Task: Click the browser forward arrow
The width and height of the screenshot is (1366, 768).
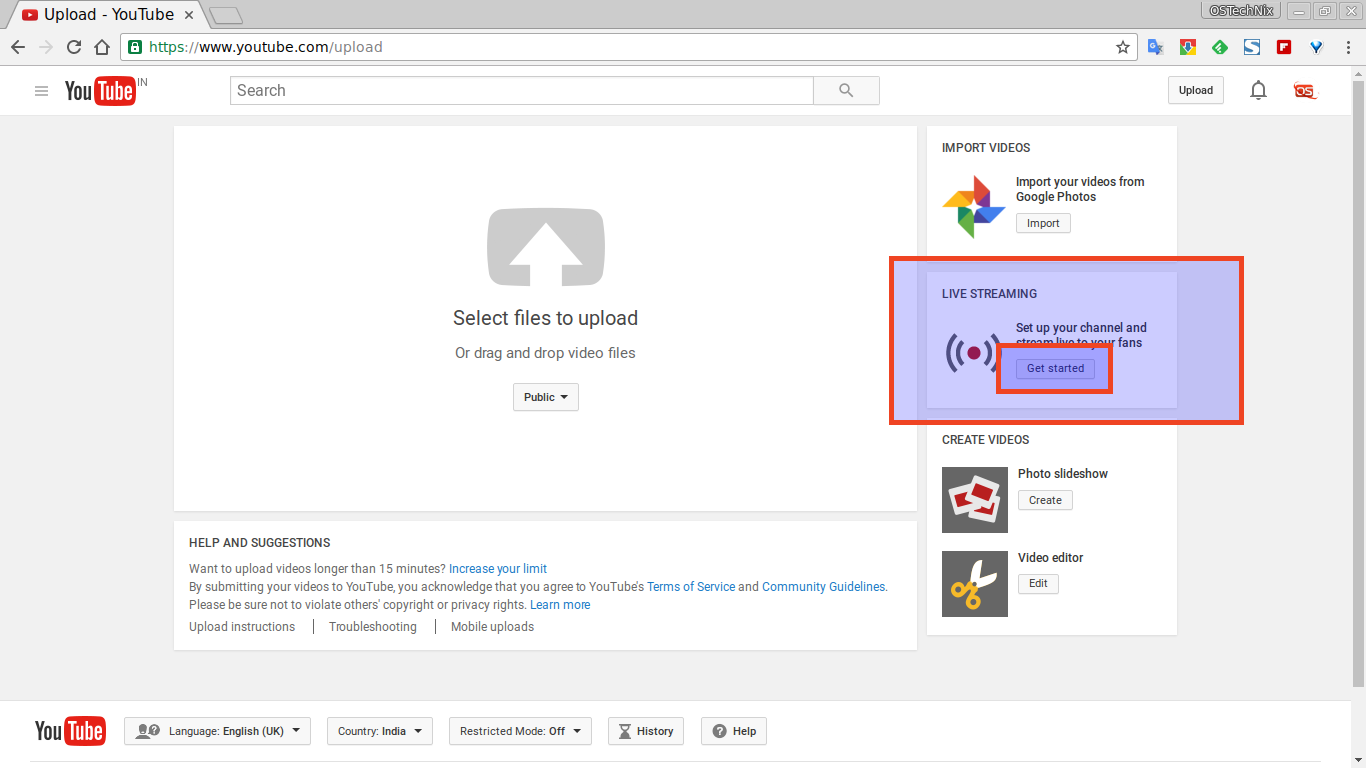Action: [x=46, y=47]
